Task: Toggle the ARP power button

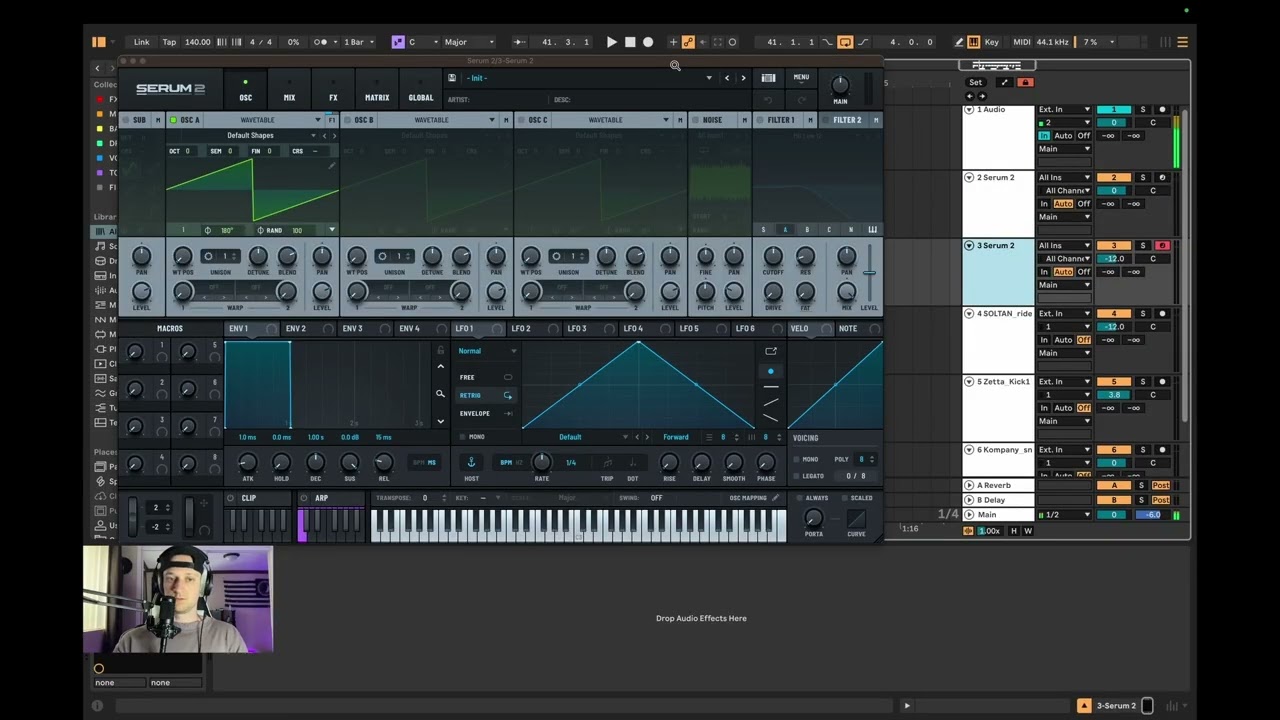Action: click(x=305, y=498)
